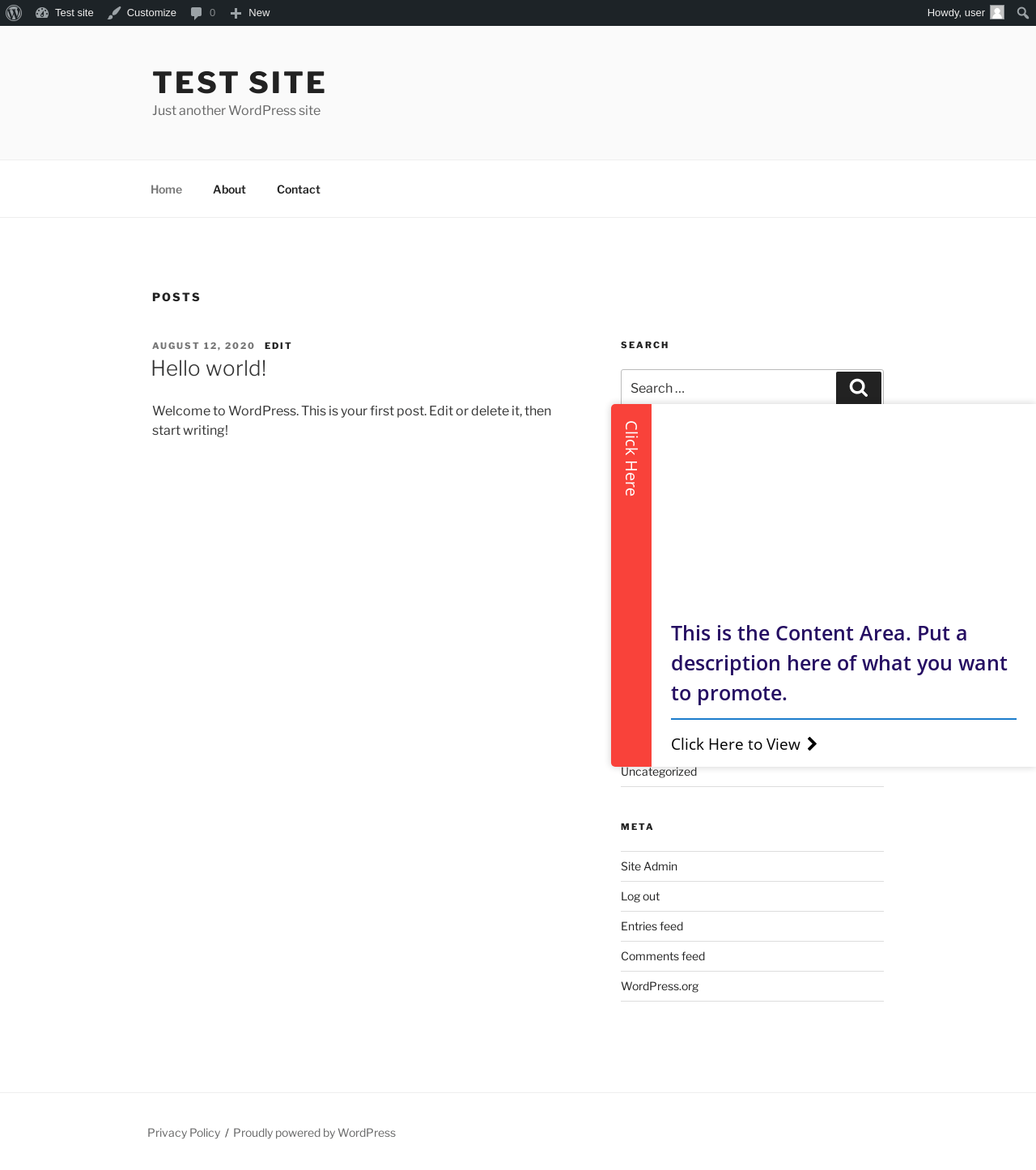This screenshot has height=1170, width=1036.
Task: Open the comments bubble icon
Action: click(x=196, y=13)
